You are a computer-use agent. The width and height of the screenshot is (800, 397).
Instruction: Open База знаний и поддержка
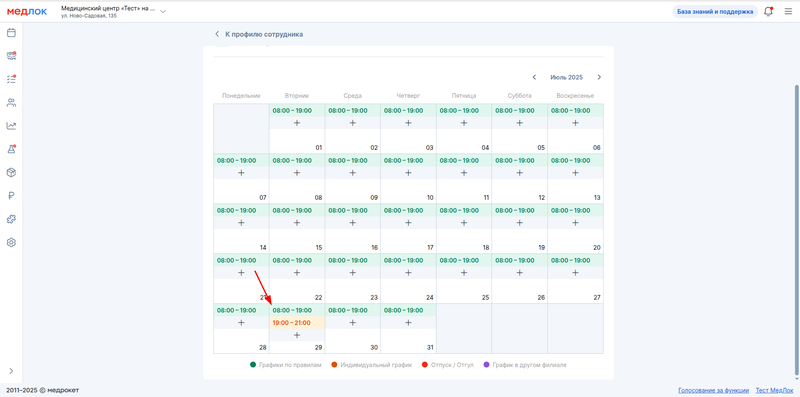(x=715, y=12)
